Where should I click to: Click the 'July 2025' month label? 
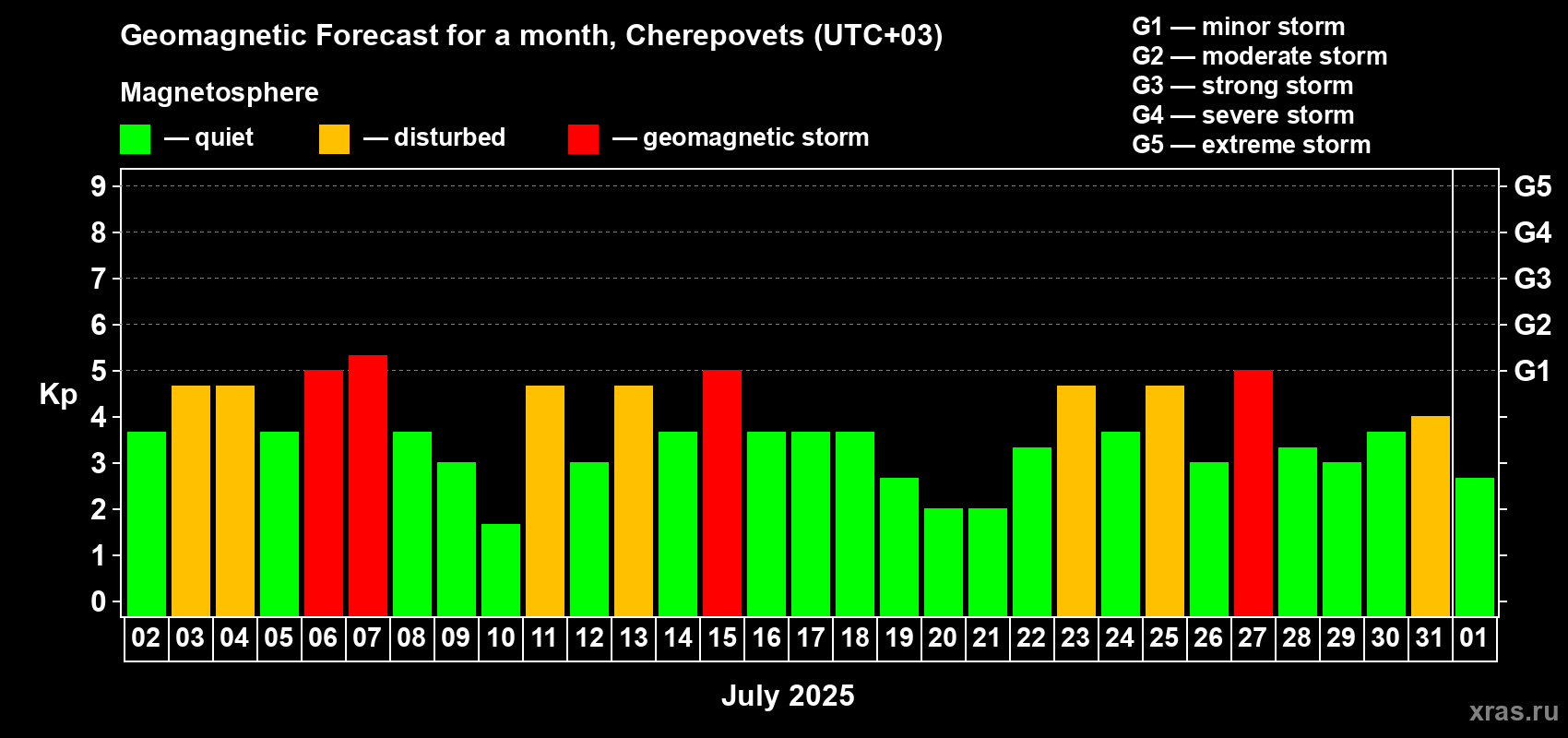[x=788, y=696]
